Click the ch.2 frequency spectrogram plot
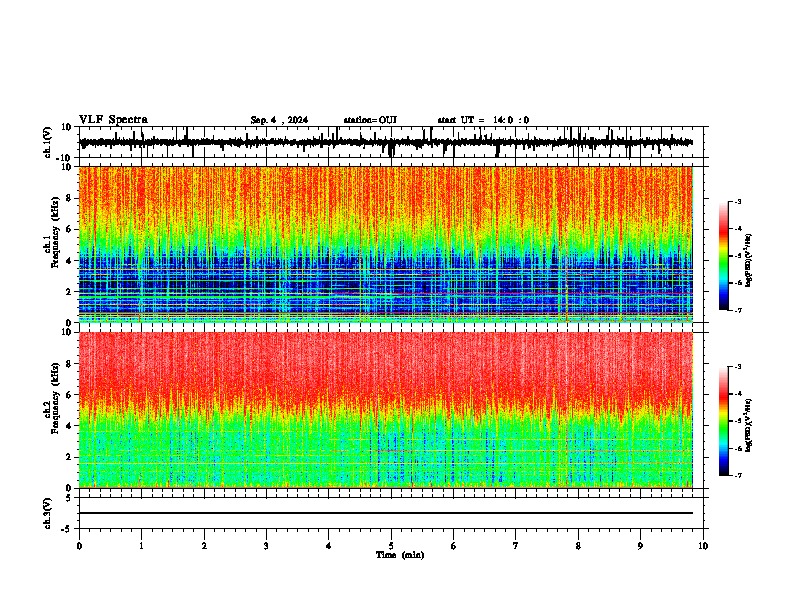Viewport: 792px width, 612px height. 386,410
